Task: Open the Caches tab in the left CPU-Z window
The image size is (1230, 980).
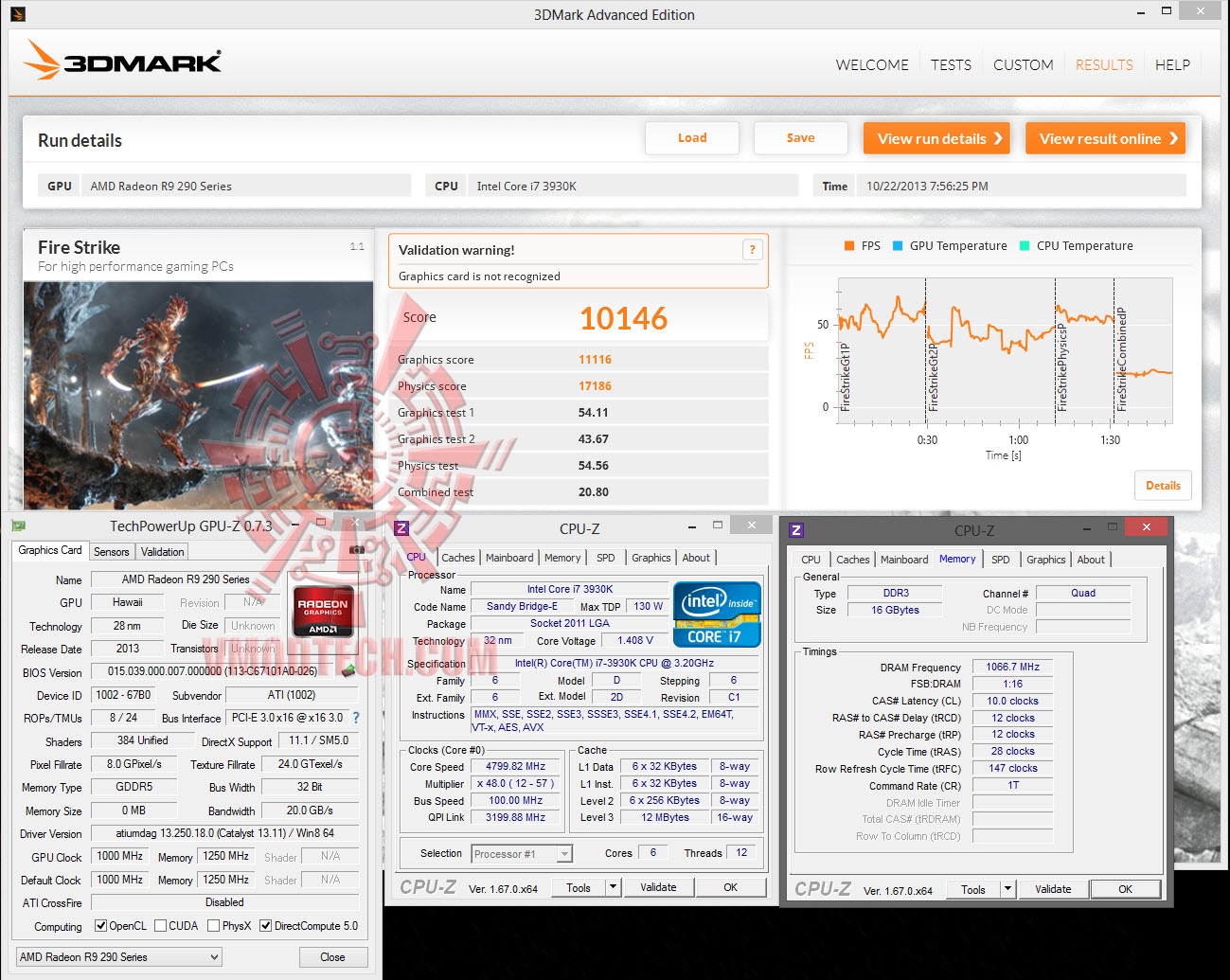Action: click(458, 558)
